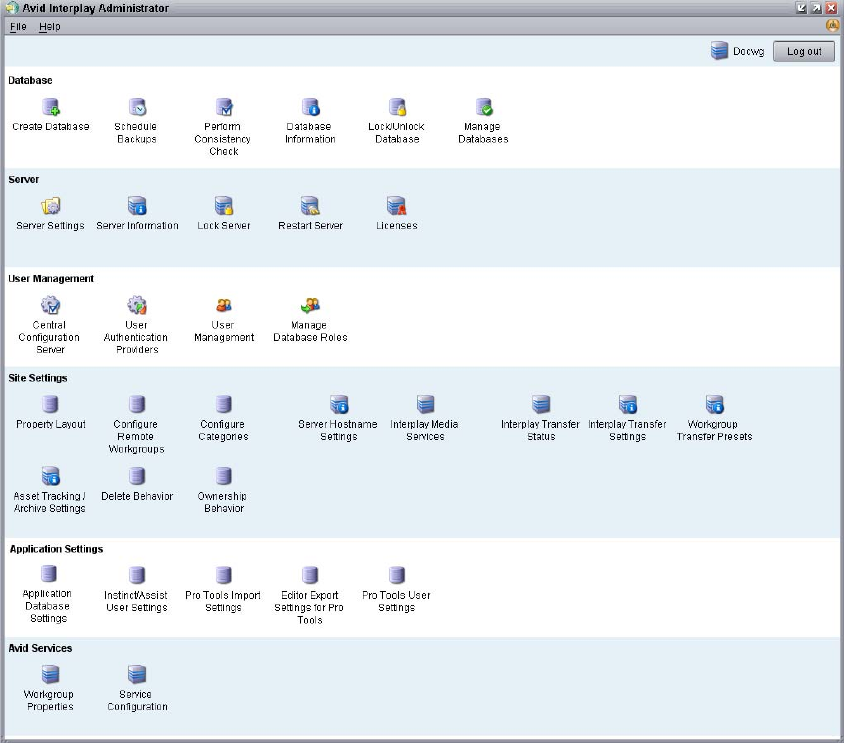This screenshot has height=743, width=844.
Task: Open Instinct/Assist User Settings
Action: pos(137,575)
